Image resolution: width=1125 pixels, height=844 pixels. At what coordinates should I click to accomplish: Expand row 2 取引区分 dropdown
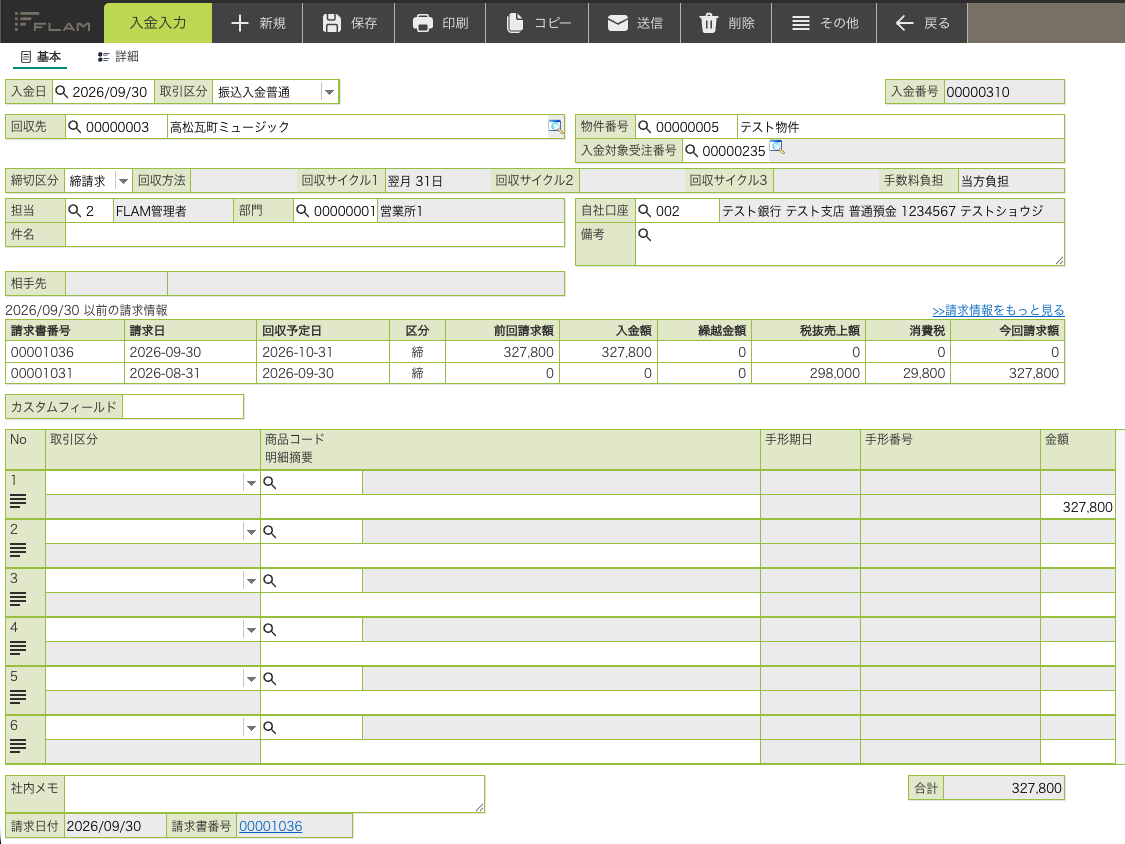(250, 532)
